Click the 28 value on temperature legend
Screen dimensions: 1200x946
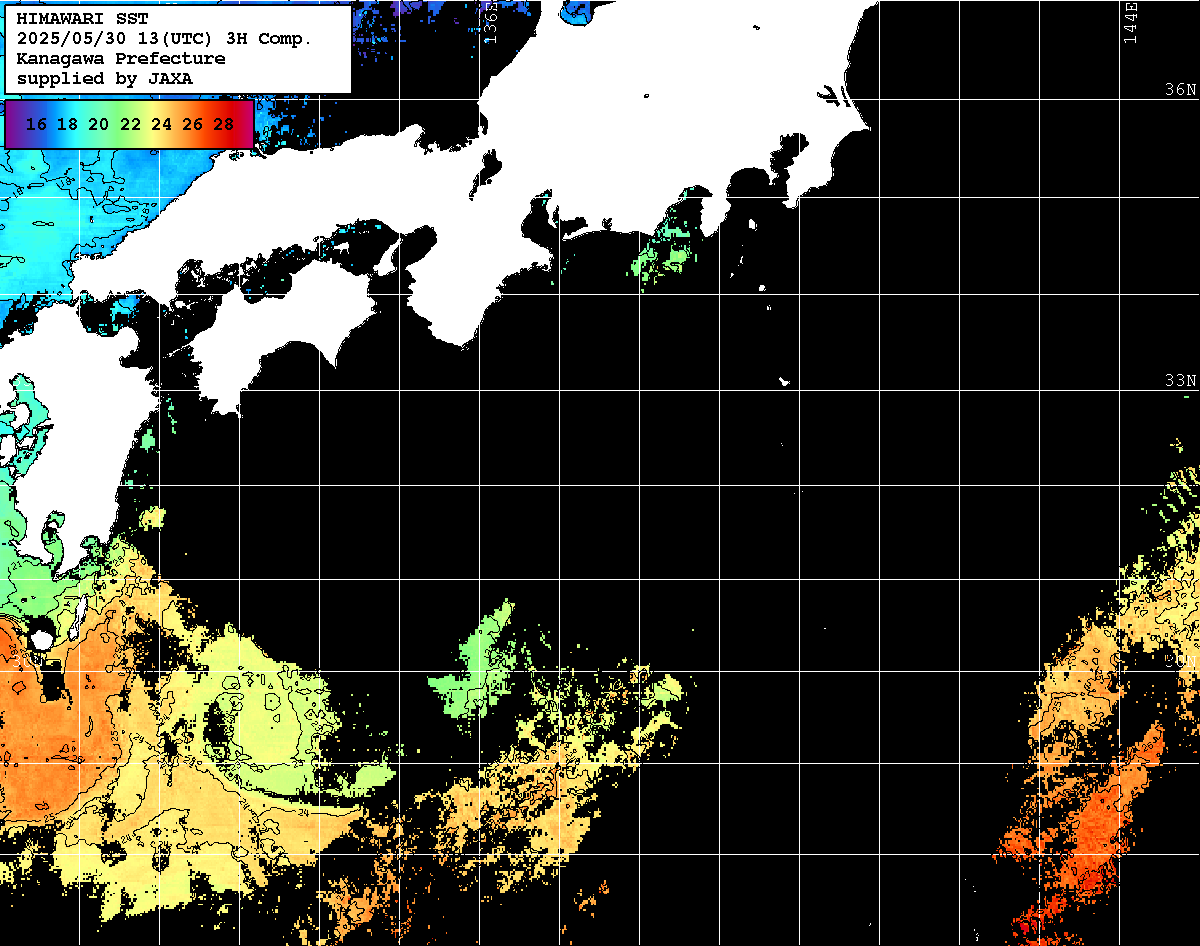(224, 124)
